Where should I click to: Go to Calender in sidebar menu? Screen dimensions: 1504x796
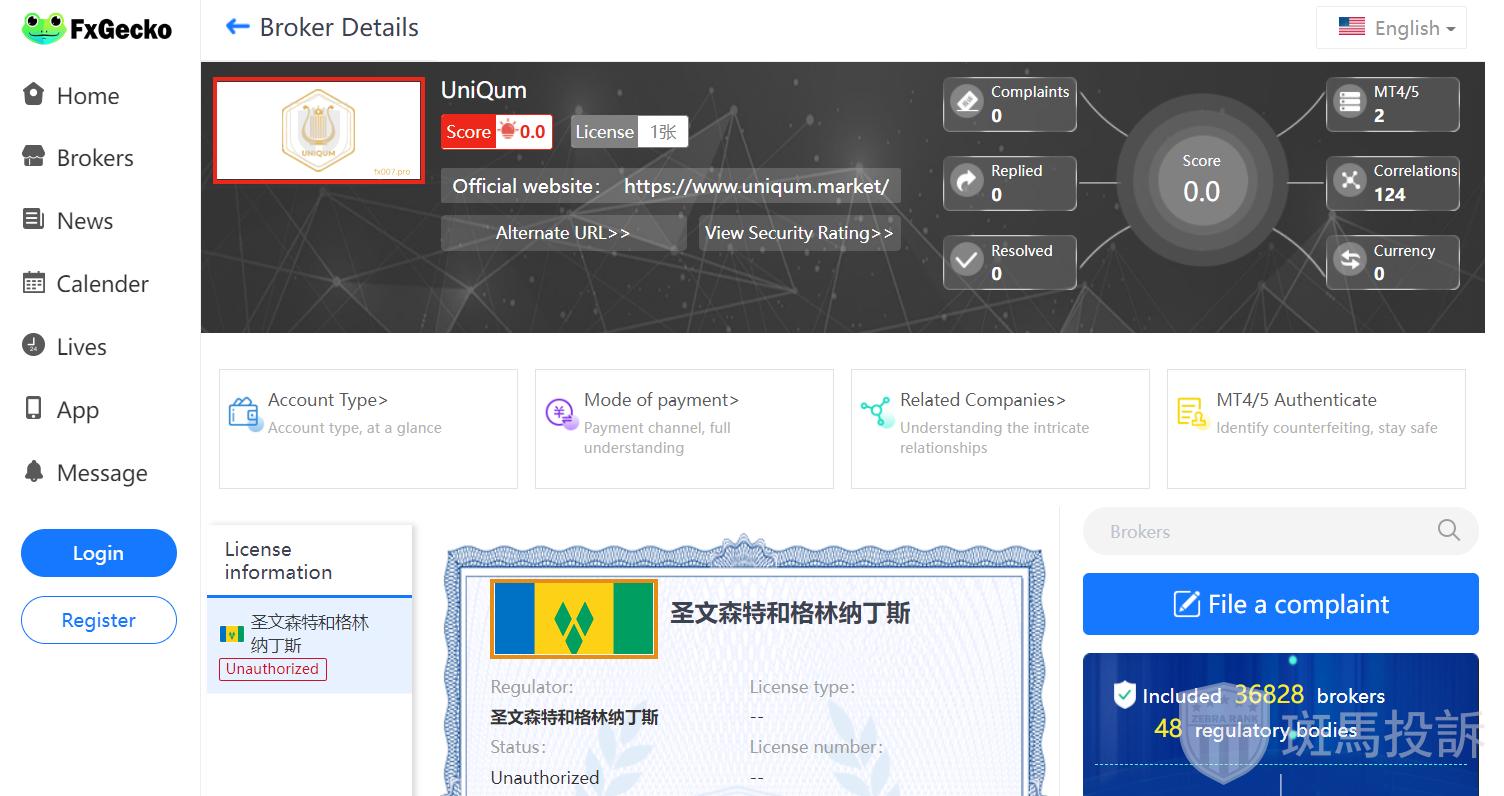[102, 284]
